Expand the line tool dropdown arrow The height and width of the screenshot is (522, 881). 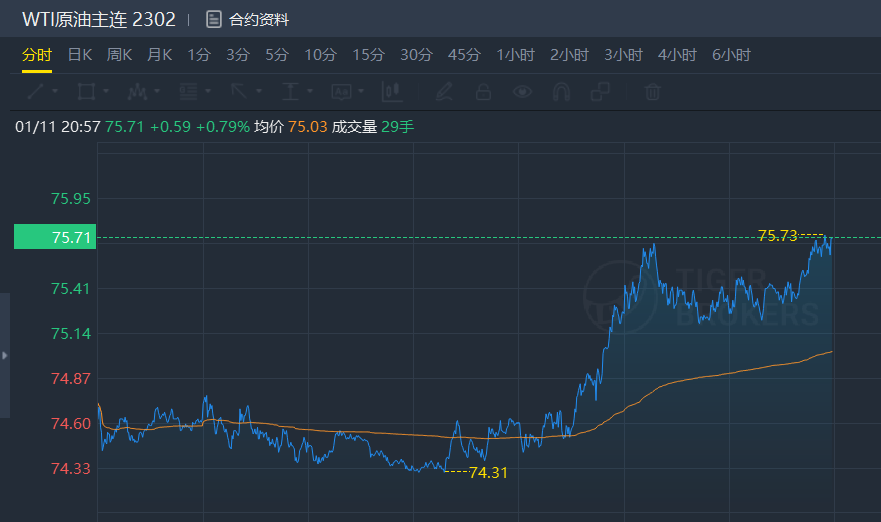[55, 91]
